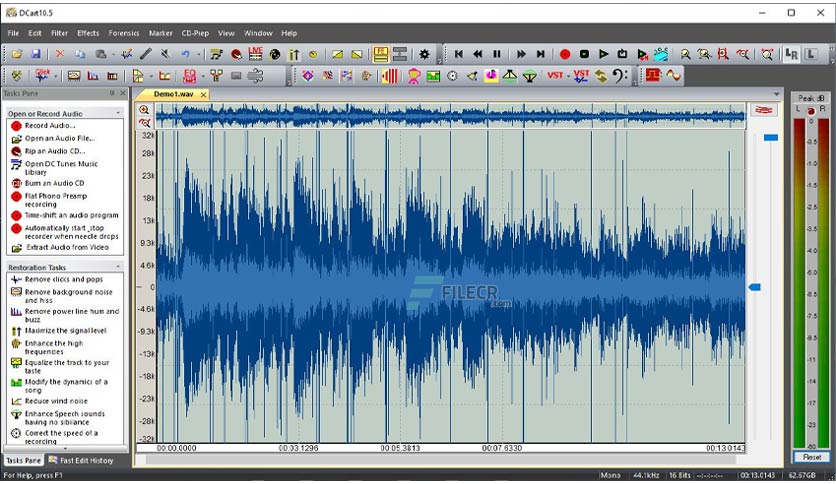Click Open an Audio File... task
The width and height of the screenshot is (836, 484).
60,138
